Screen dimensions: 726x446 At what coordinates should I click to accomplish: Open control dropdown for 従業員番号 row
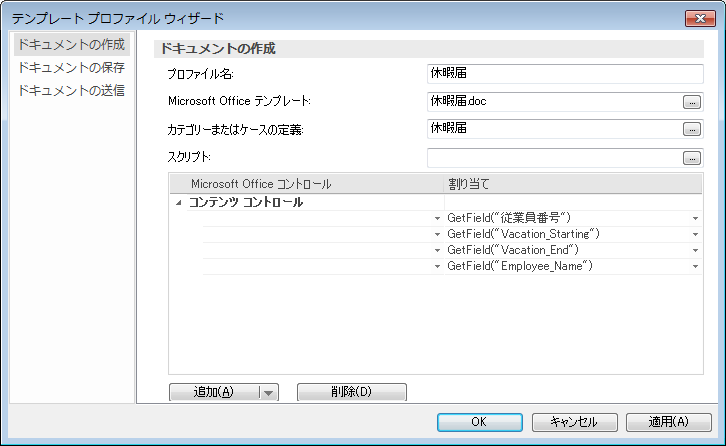click(437, 218)
